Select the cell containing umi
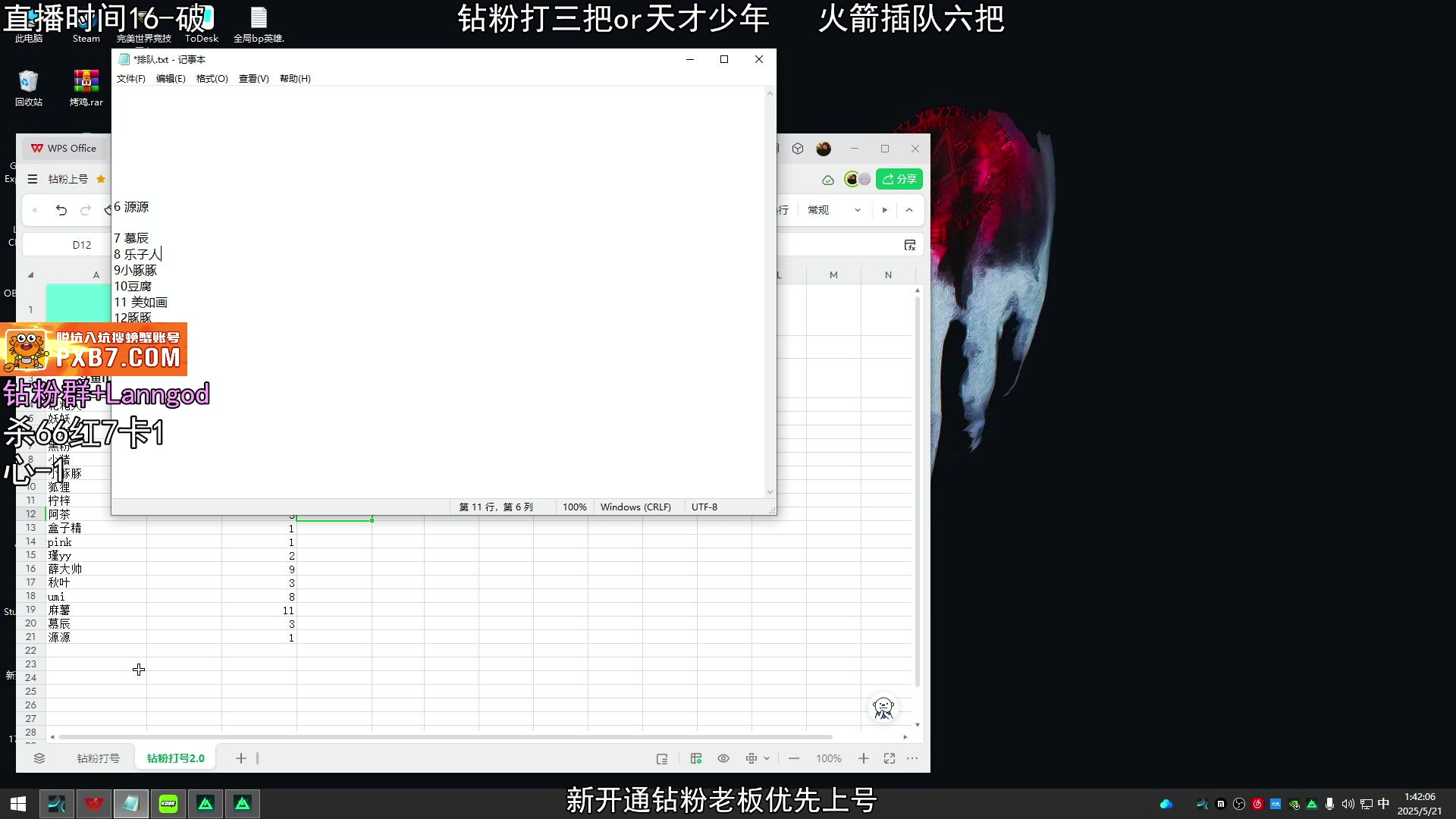The image size is (1456, 819). click(96, 597)
